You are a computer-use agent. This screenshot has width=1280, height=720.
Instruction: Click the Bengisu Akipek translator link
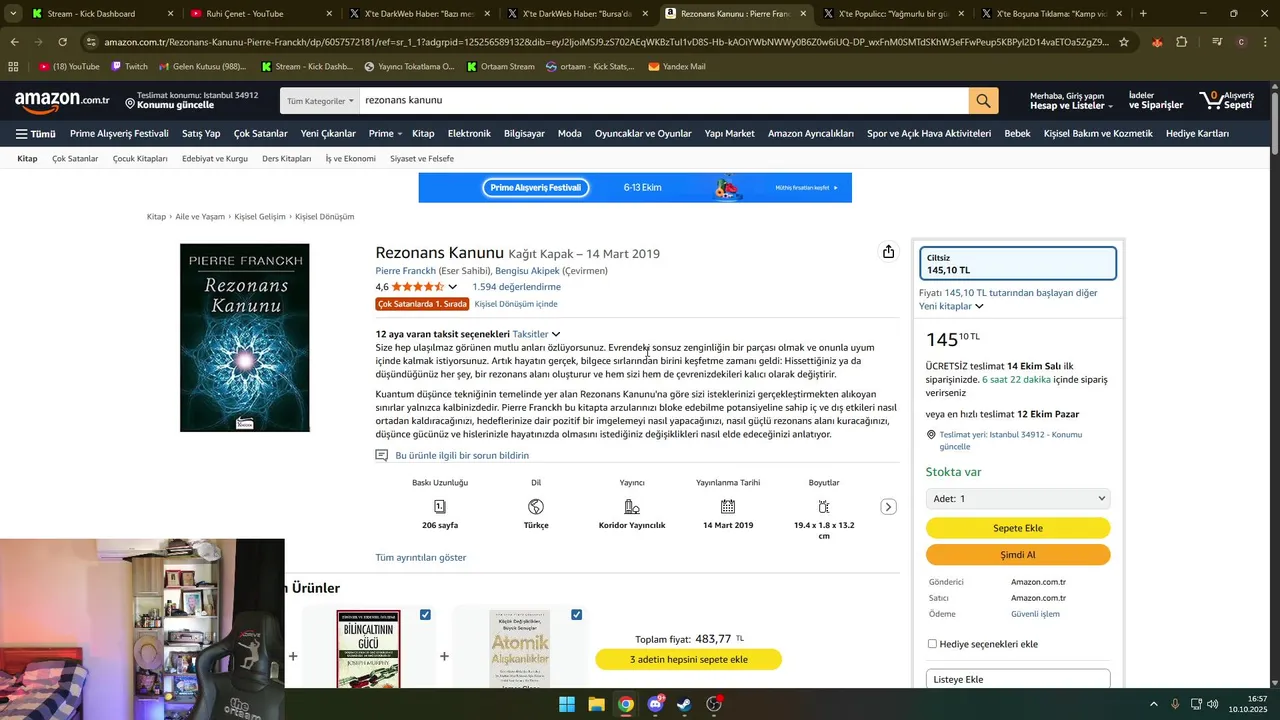[x=527, y=271]
